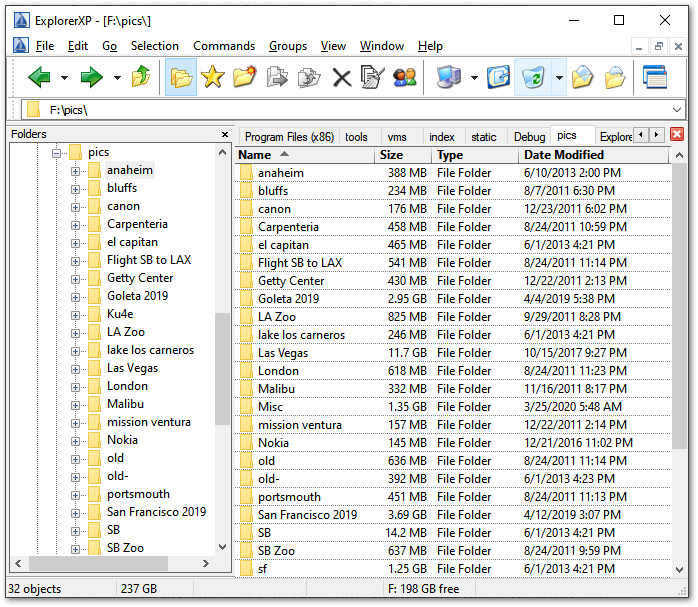Screen dimensions: 698x607
Task: Switch to the Program Files (x86) tab
Action: (289, 137)
